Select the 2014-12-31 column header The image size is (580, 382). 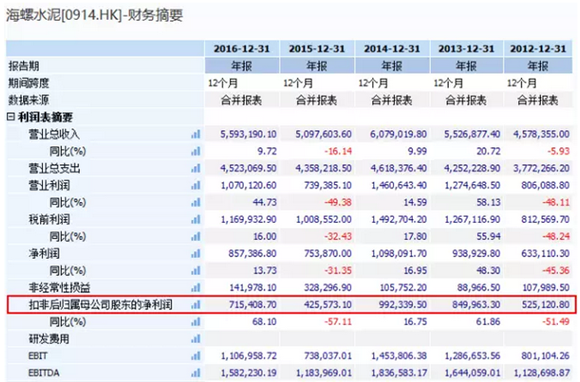pos(392,49)
